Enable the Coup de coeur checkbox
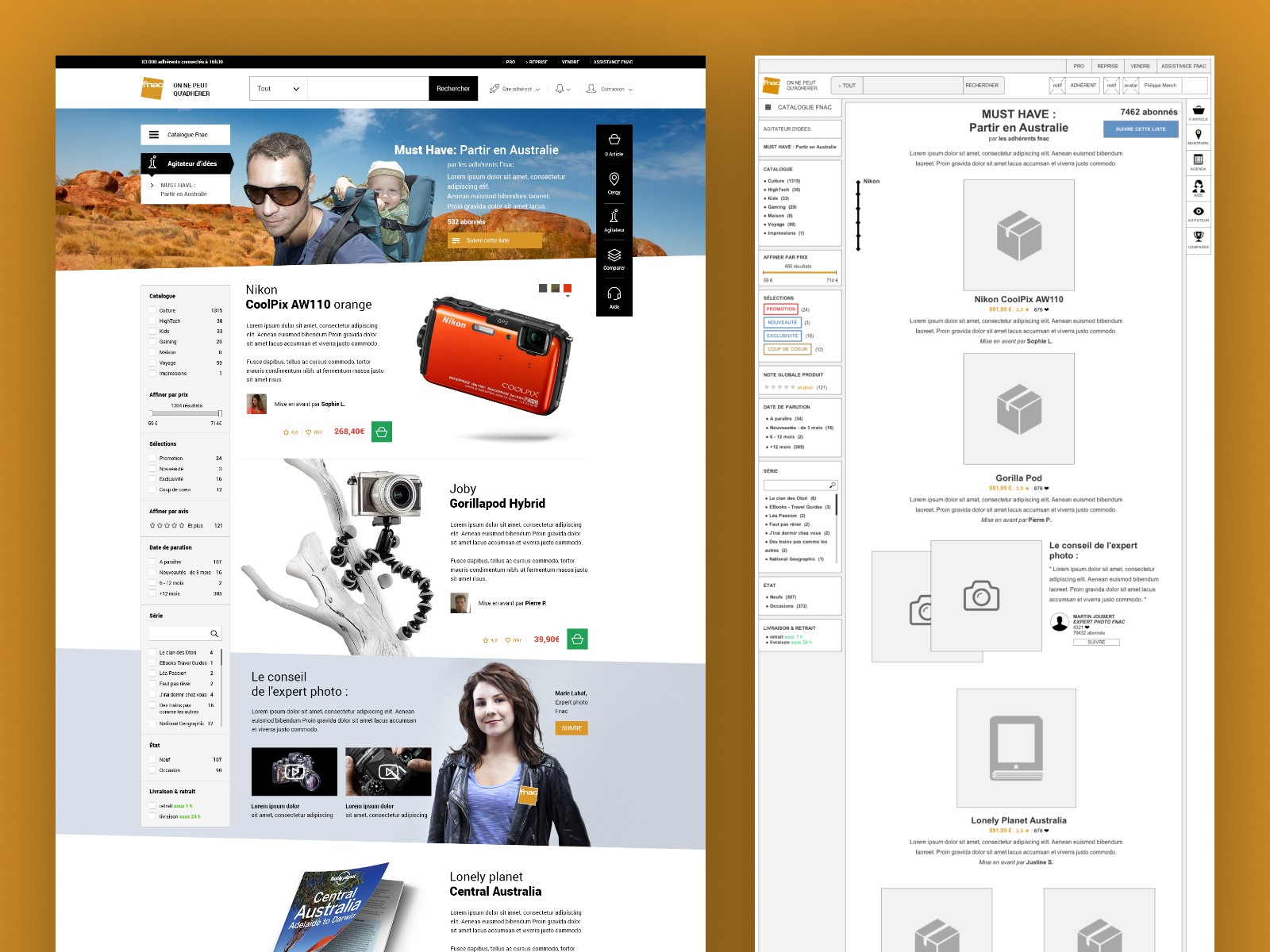Viewport: 1270px width, 952px height. [x=152, y=489]
